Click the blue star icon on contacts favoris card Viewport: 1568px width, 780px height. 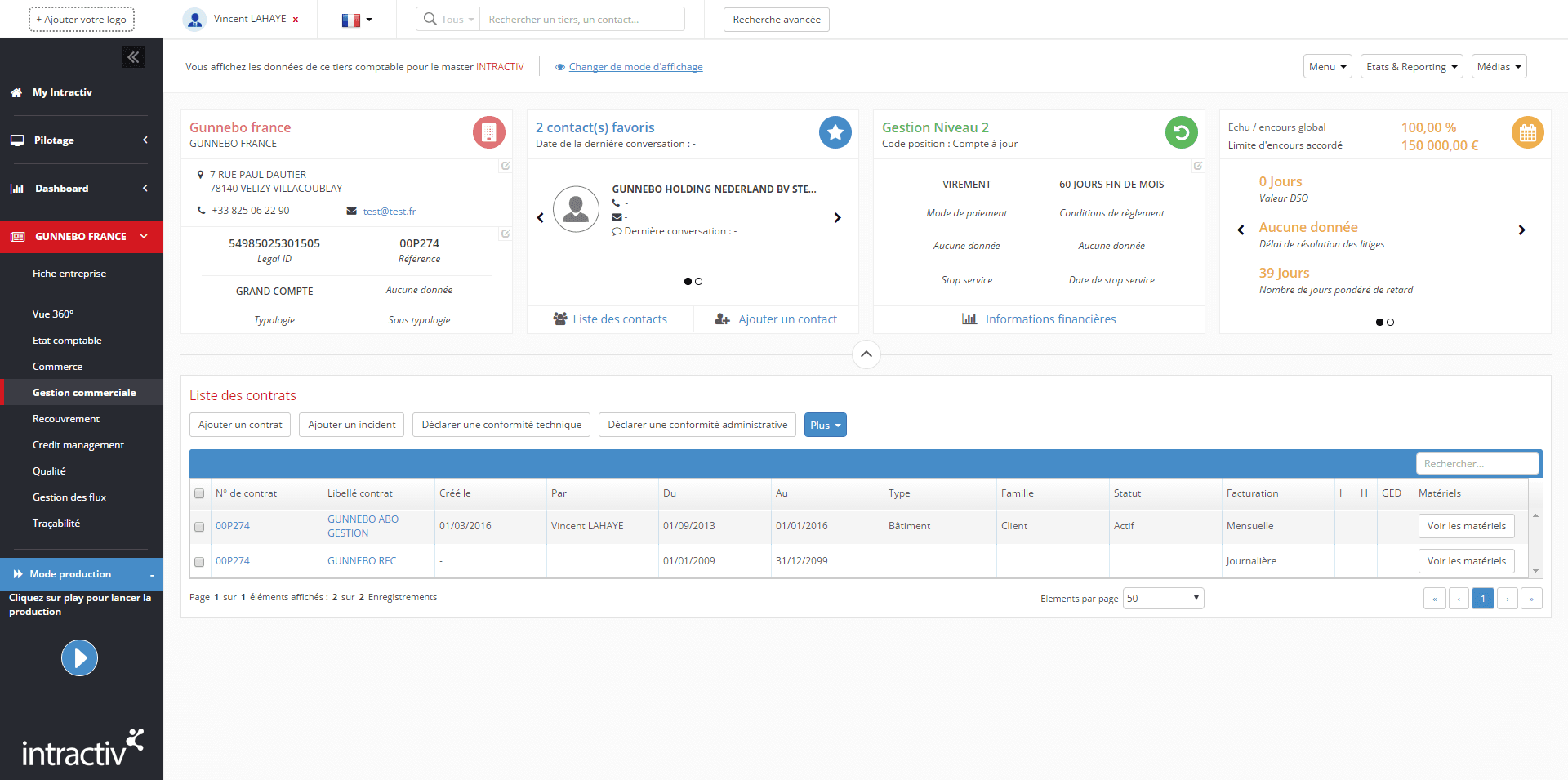pyautogui.click(x=835, y=132)
